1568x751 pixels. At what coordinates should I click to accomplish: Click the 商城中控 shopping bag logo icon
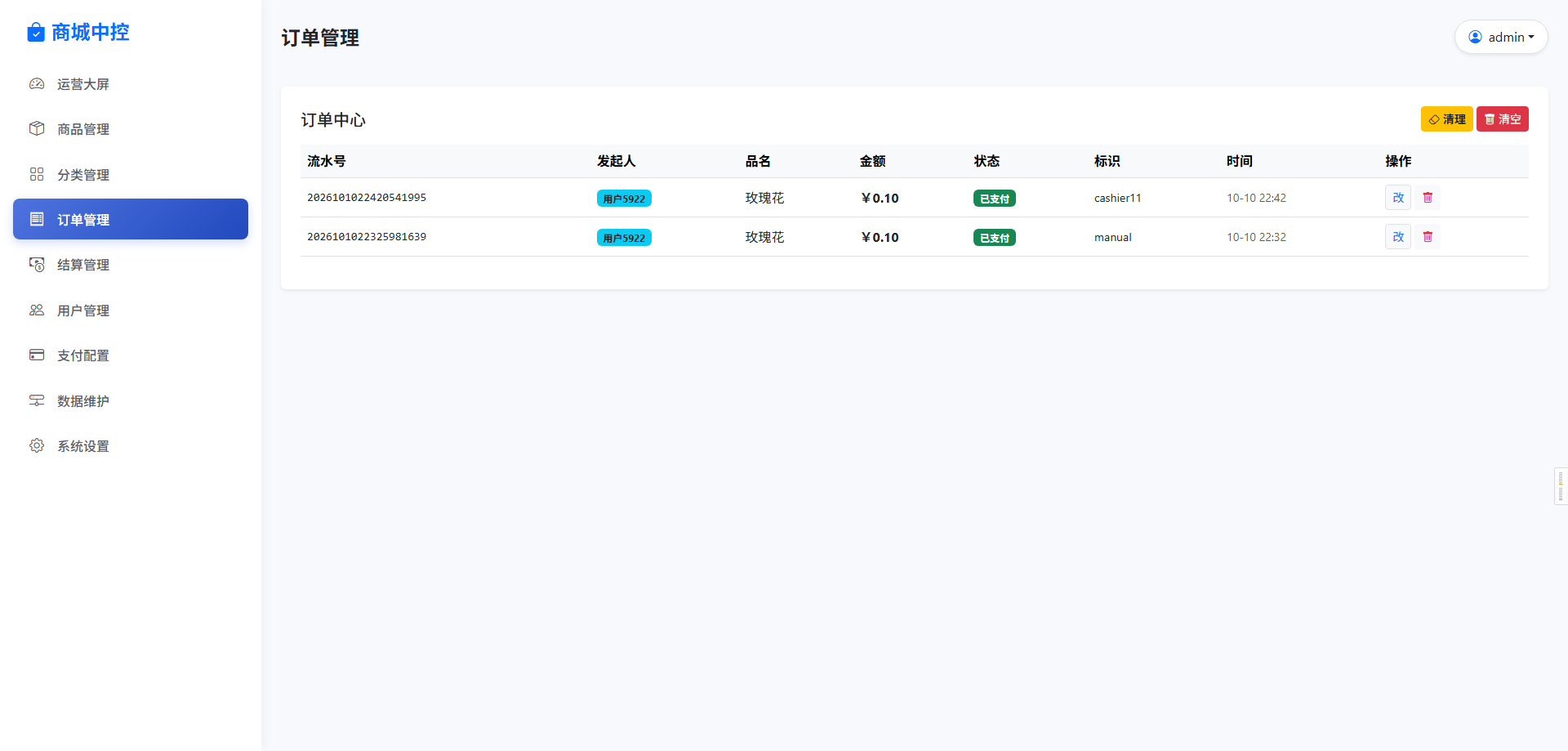pyautogui.click(x=36, y=33)
